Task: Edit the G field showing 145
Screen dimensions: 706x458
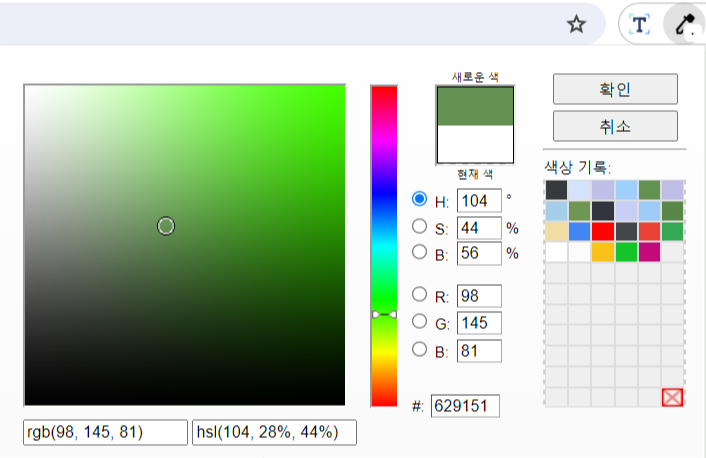Action: click(x=479, y=323)
